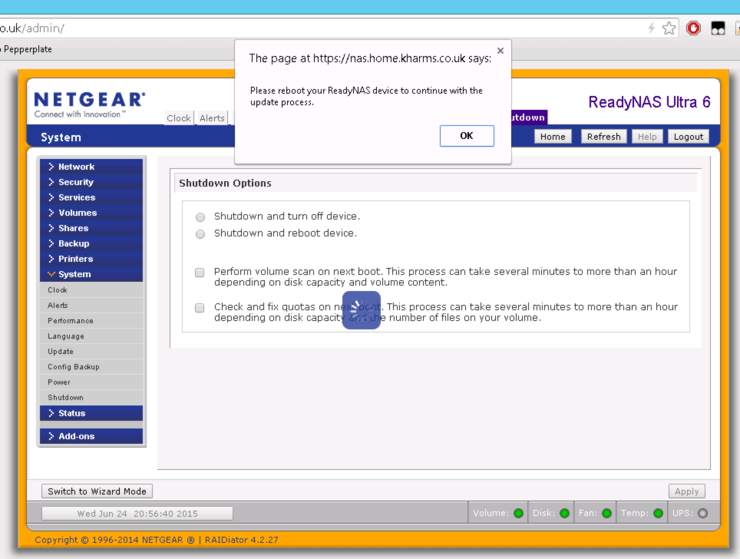
Task: Click the Disk status green indicator
Action: [564, 513]
